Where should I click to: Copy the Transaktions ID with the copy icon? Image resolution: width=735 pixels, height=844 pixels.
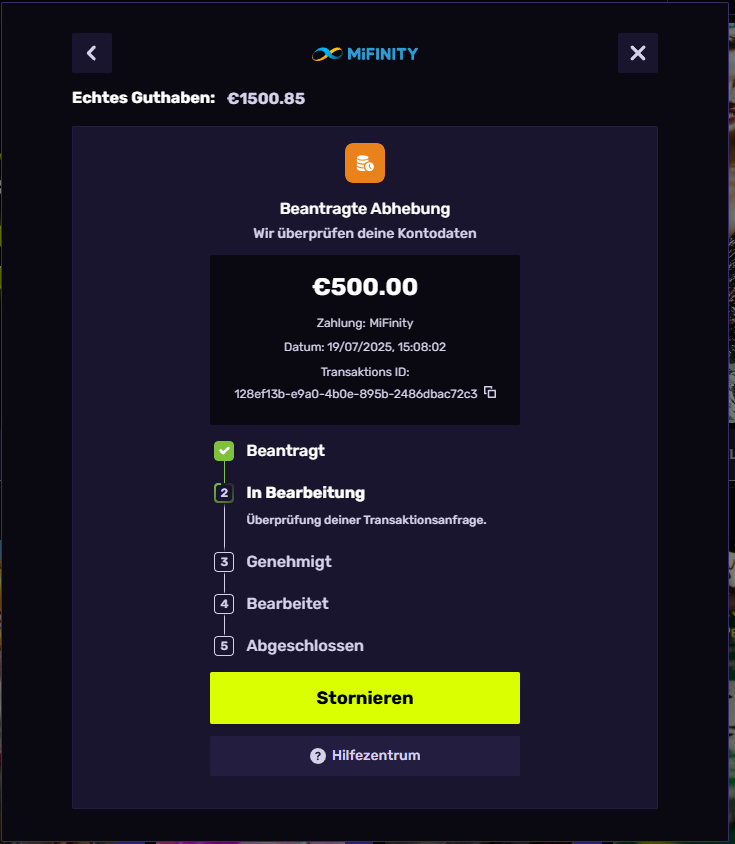pos(490,392)
